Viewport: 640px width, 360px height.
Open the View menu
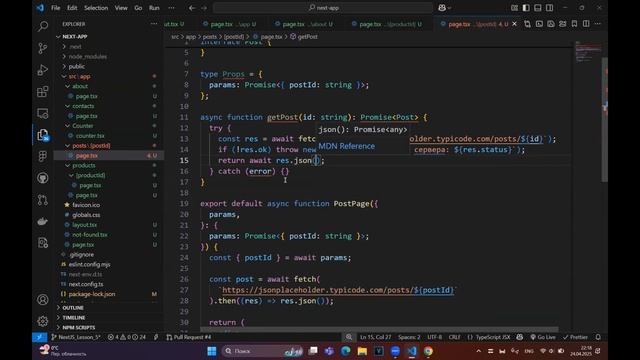click(121, 8)
